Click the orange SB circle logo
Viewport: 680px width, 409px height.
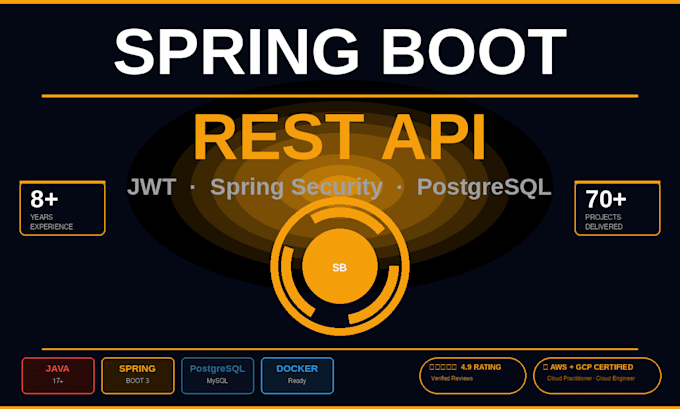[x=340, y=266]
